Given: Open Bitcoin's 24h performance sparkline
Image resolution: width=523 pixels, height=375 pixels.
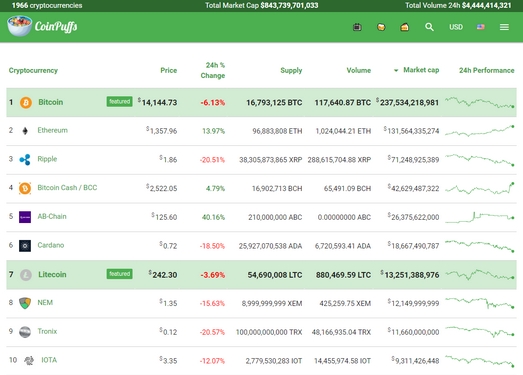Looking at the screenshot, I should tap(480, 102).
